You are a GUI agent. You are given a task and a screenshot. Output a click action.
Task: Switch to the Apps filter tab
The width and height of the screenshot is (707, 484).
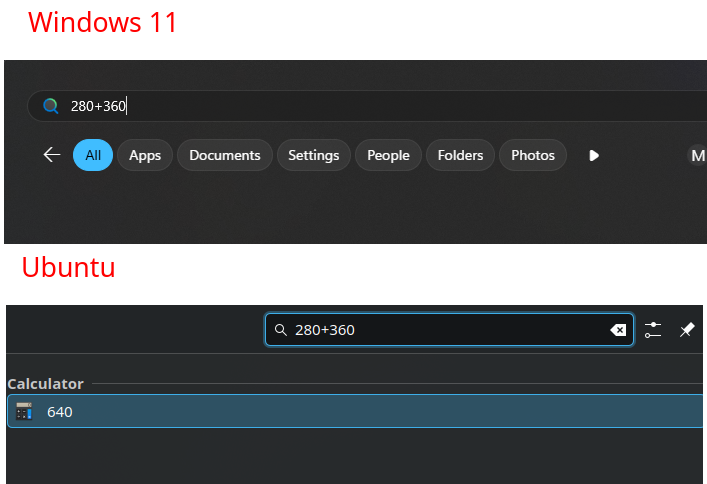pos(145,155)
